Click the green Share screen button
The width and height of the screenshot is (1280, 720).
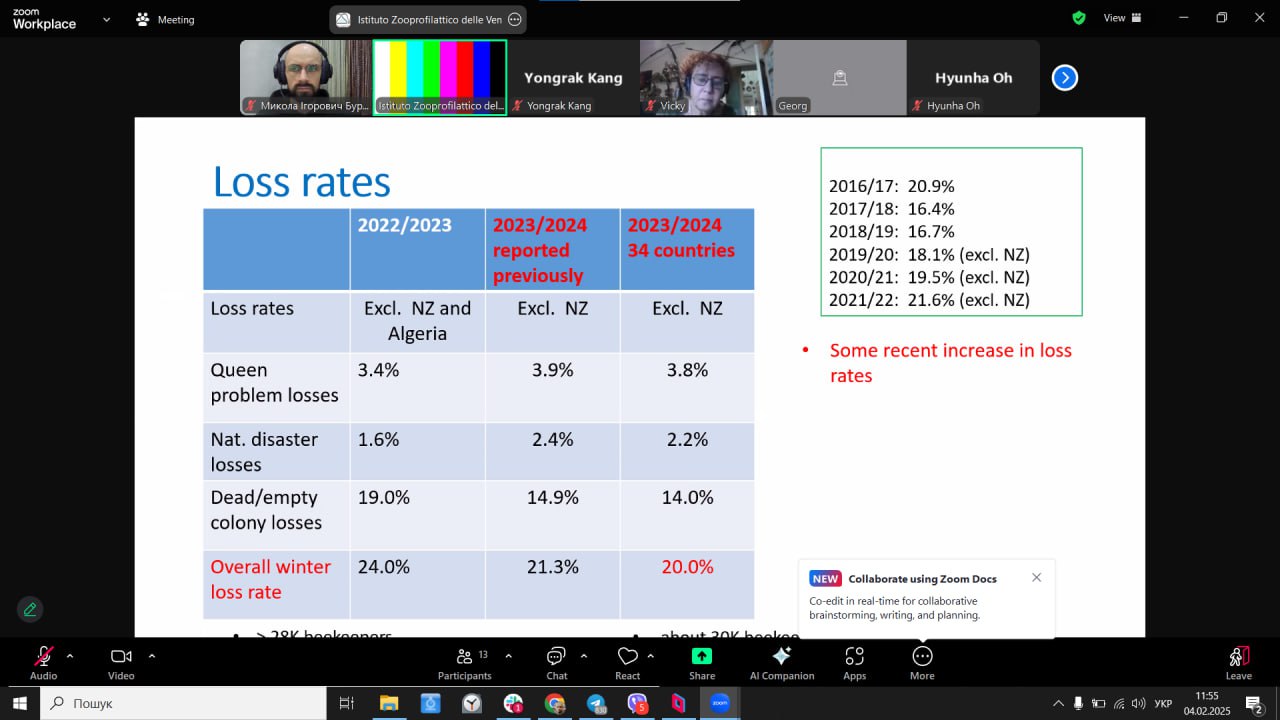click(x=702, y=662)
